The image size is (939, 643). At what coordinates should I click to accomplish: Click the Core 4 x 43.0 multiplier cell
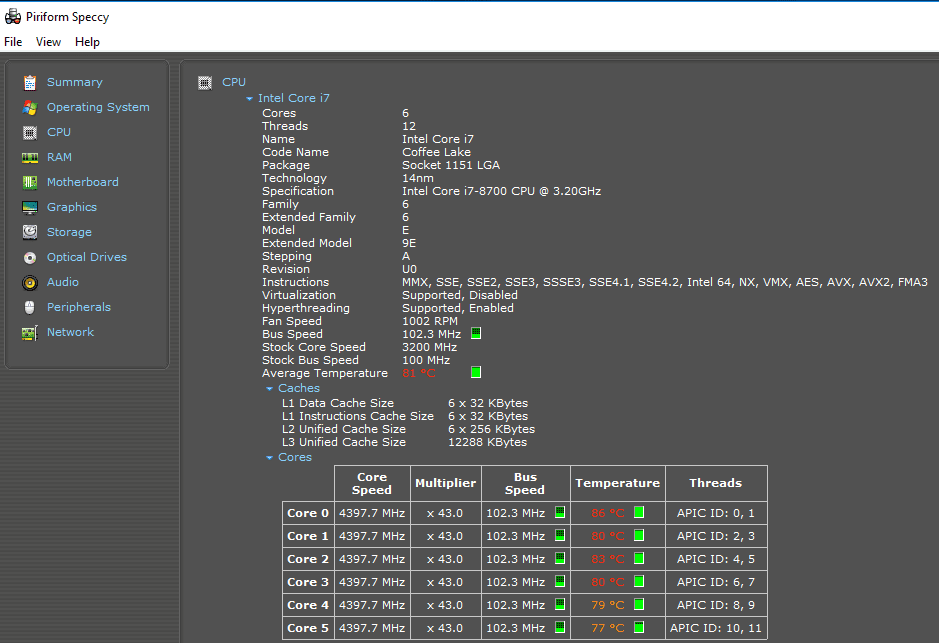(x=445, y=605)
